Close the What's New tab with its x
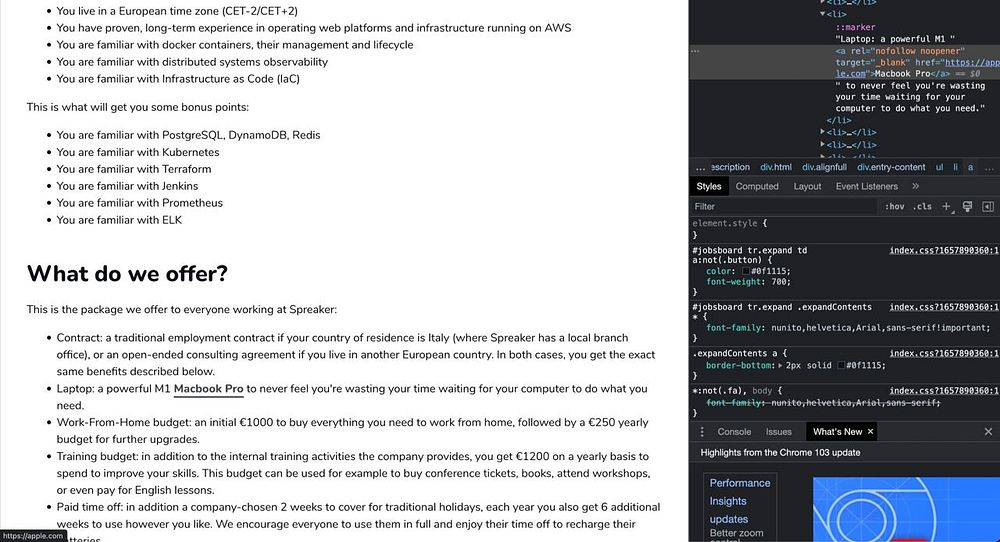 (x=870, y=432)
